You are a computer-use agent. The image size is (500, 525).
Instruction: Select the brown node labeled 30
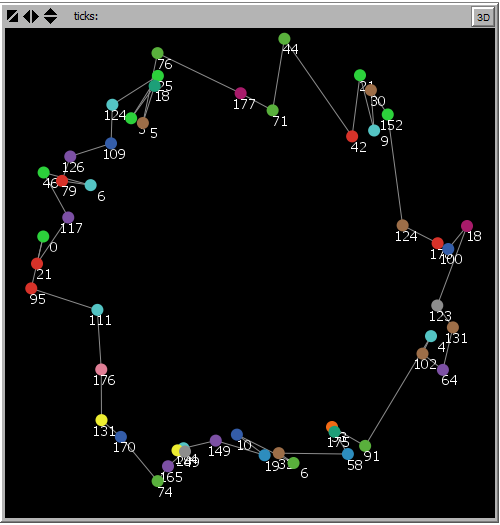pyautogui.click(x=371, y=90)
